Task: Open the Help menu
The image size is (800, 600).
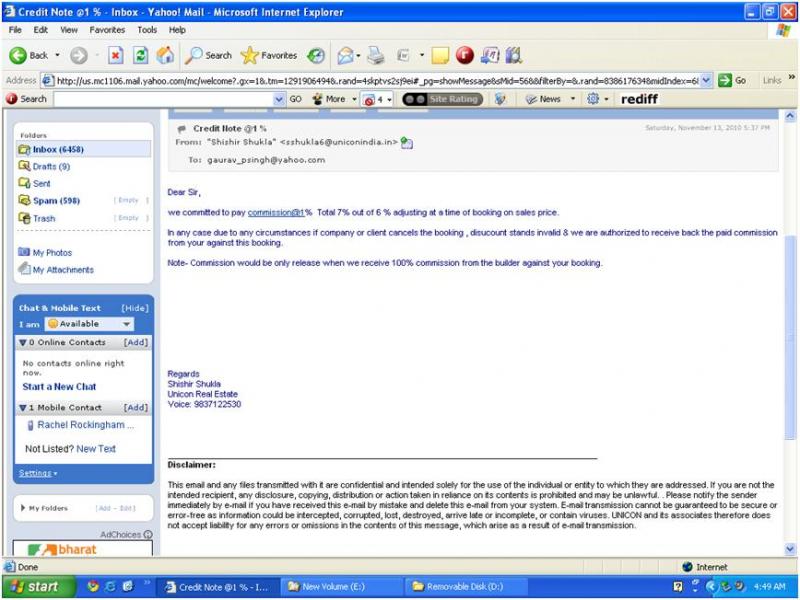Action: [x=177, y=30]
